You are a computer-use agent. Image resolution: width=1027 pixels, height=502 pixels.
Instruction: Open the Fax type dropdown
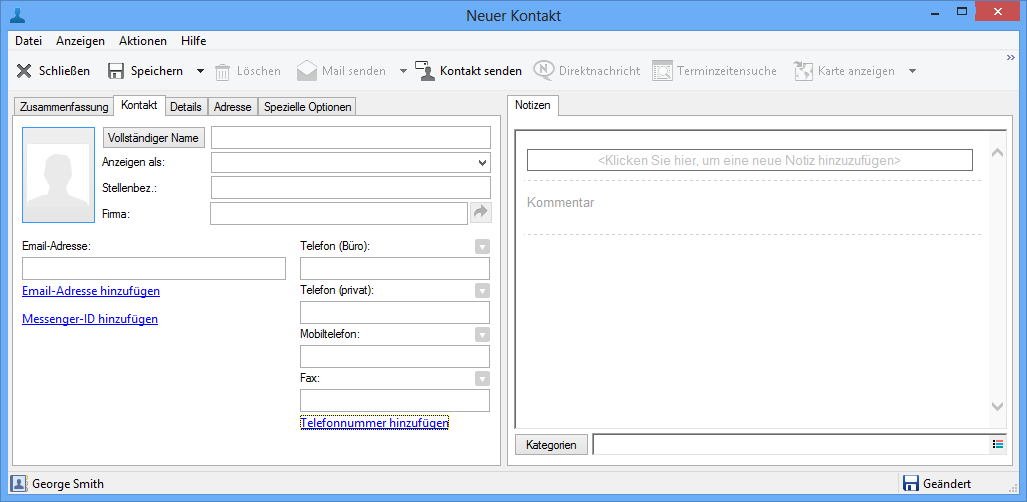point(482,379)
